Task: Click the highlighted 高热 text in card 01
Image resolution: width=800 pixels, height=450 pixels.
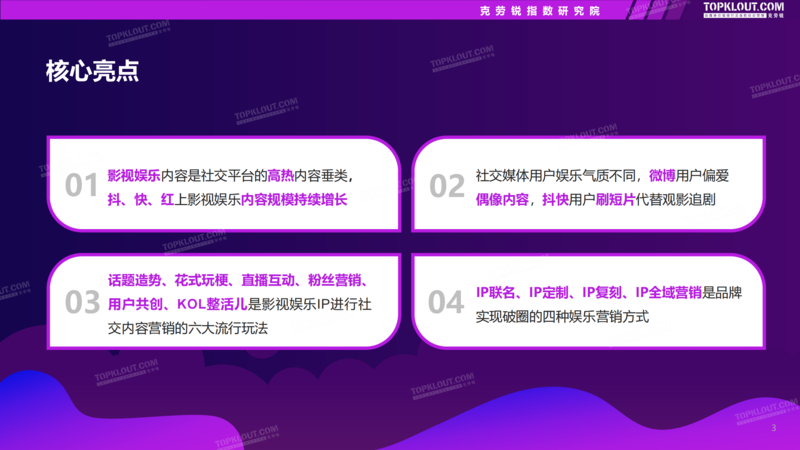Action: coord(281,176)
